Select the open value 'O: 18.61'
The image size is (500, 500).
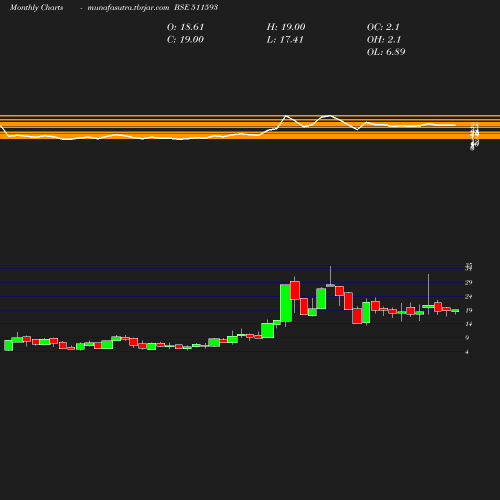click(x=185, y=27)
